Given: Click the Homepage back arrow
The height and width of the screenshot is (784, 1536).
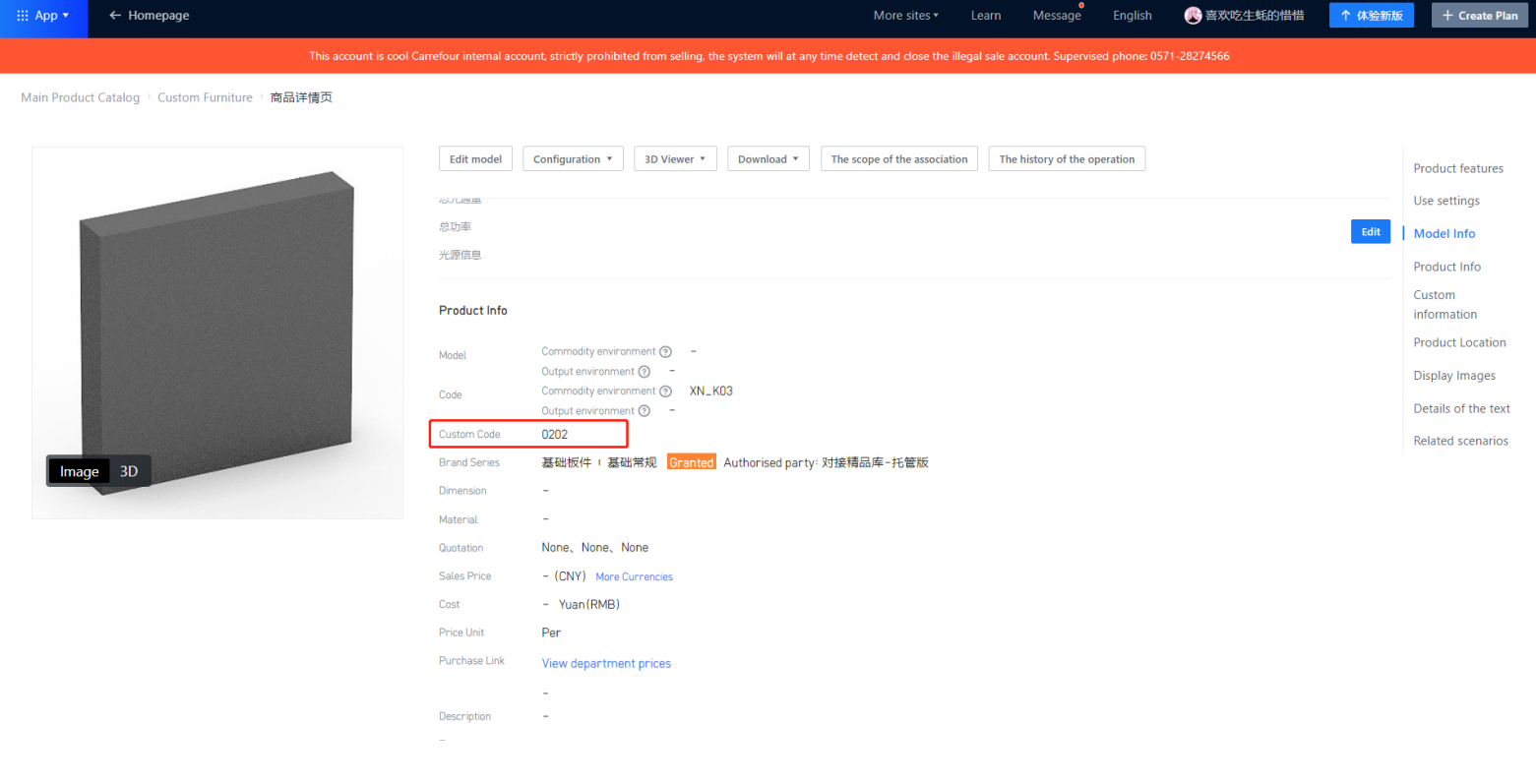Looking at the screenshot, I should point(115,16).
